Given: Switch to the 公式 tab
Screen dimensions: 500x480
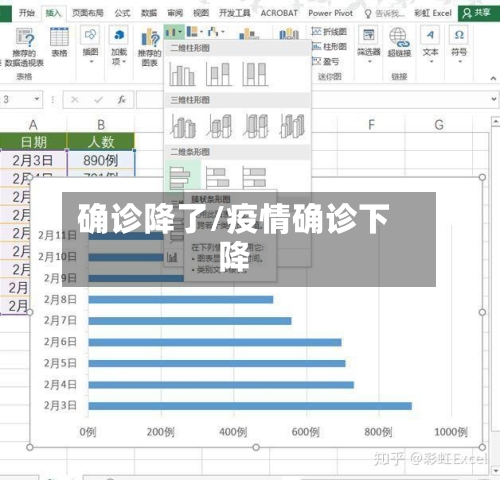Looking at the screenshot, I should pyautogui.click(x=122, y=13).
